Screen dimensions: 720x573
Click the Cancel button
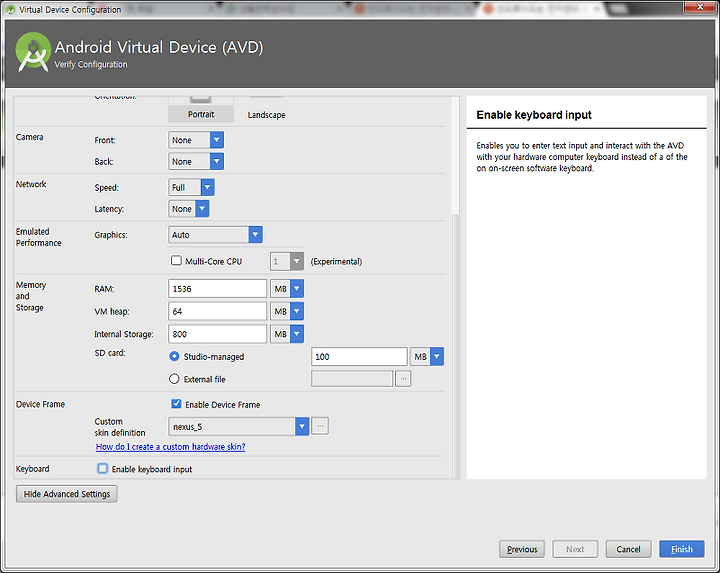[x=629, y=549]
